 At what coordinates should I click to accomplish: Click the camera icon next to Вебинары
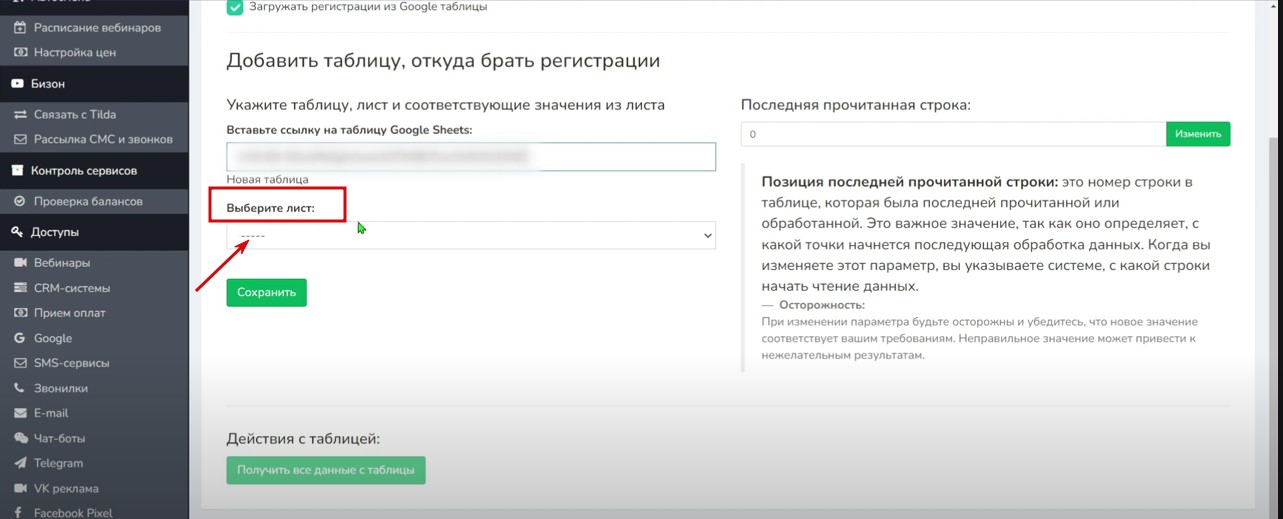[x=20, y=263]
